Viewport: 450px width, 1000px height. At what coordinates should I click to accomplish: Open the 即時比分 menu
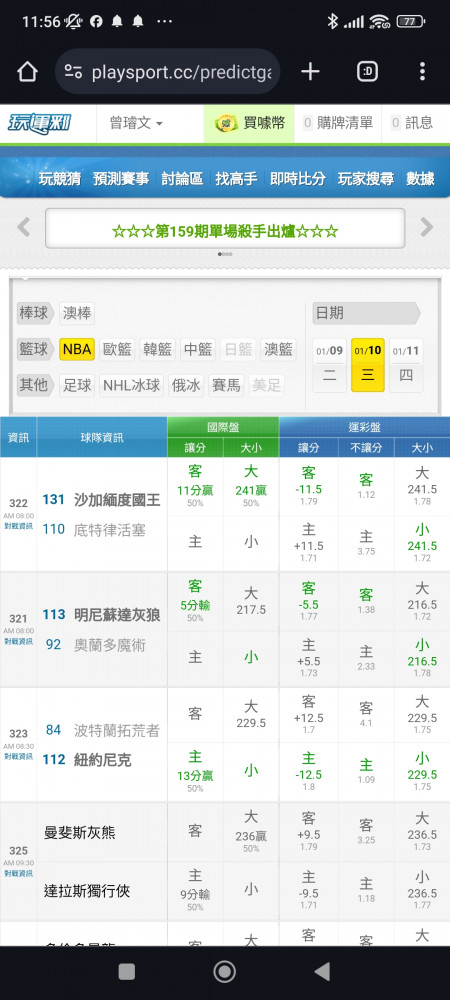[x=298, y=179]
